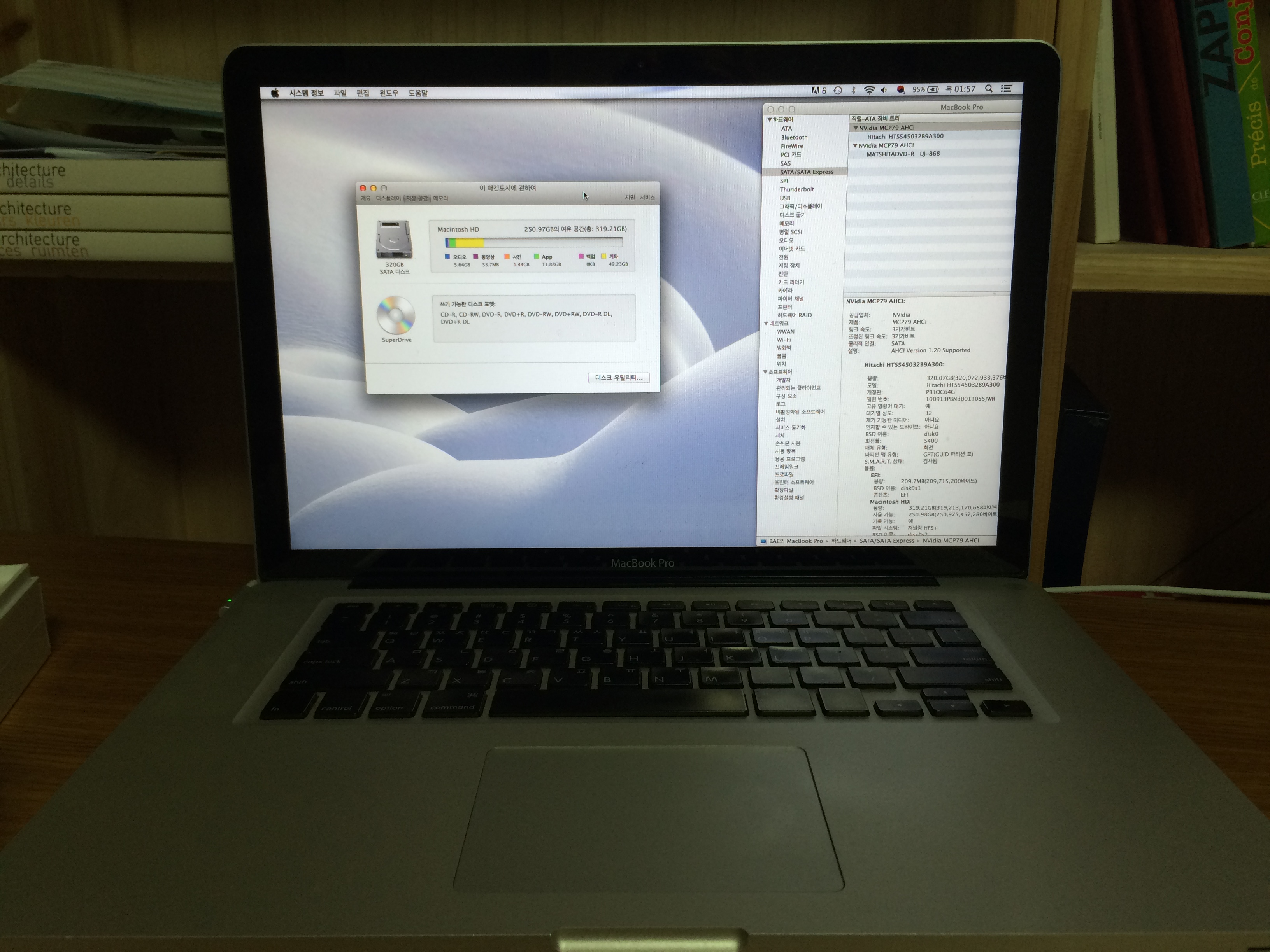Collapse the 소프트웨어 sidebar section
Image resolution: width=1270 pixels, height=952 pixels.
pos(765,372)
